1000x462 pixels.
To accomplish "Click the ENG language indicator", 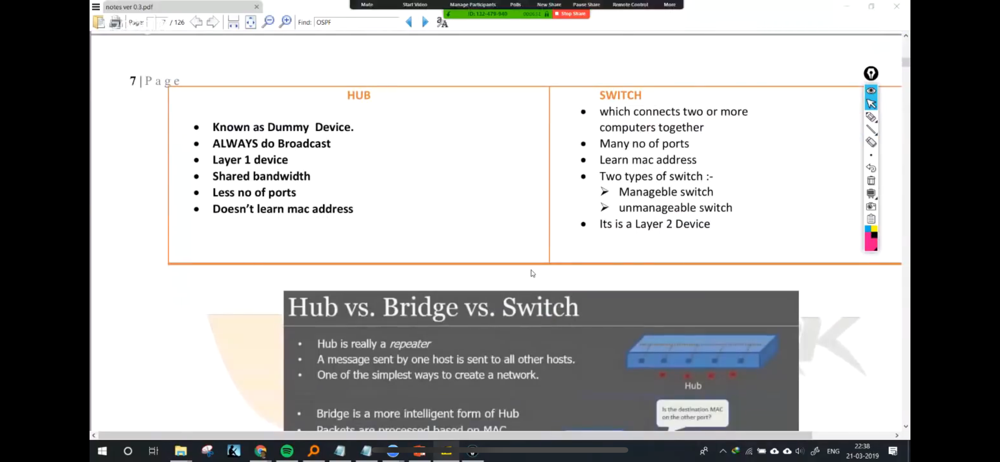I will tap(833, 451).
